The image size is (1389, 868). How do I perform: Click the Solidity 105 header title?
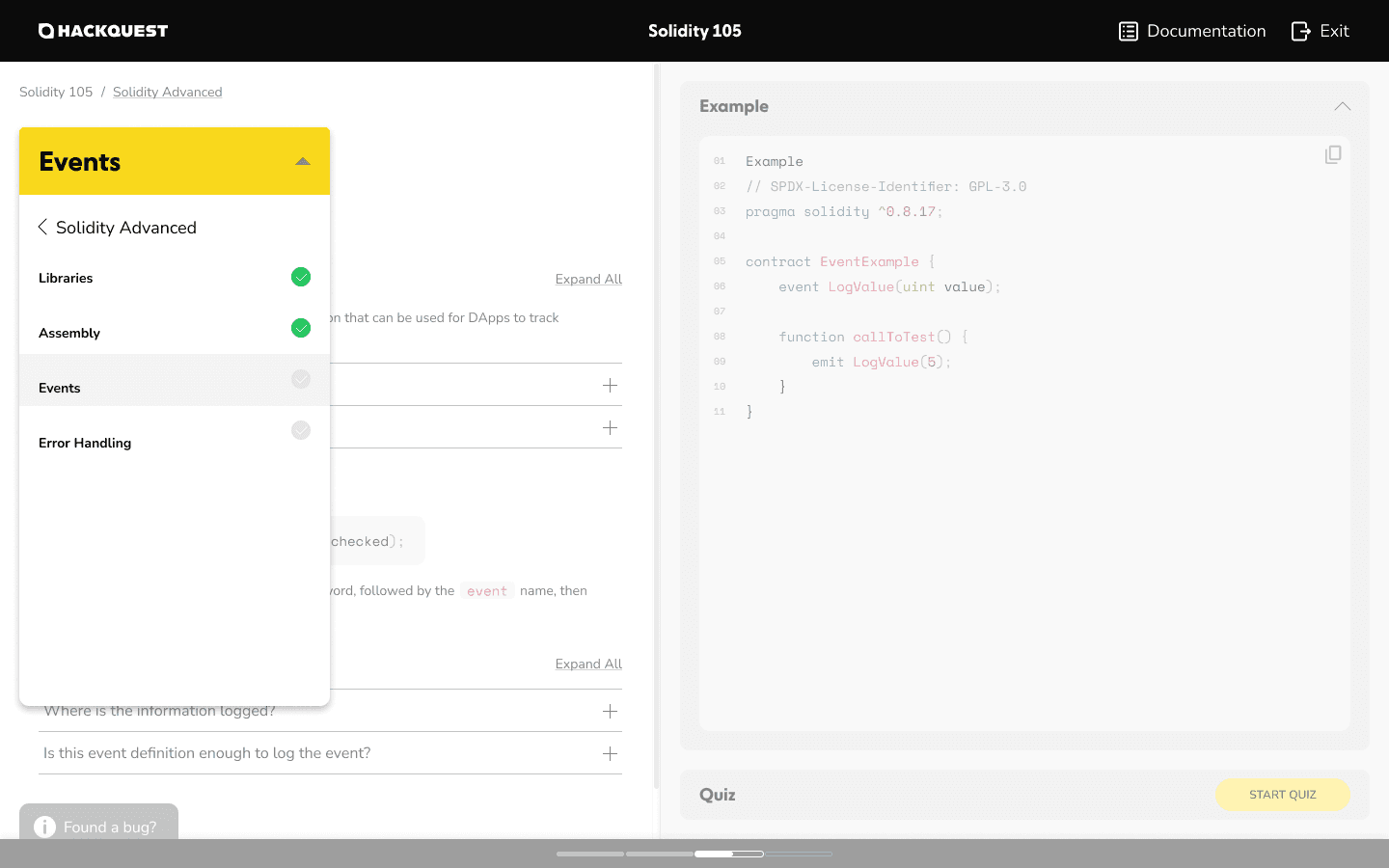point(694,31)
